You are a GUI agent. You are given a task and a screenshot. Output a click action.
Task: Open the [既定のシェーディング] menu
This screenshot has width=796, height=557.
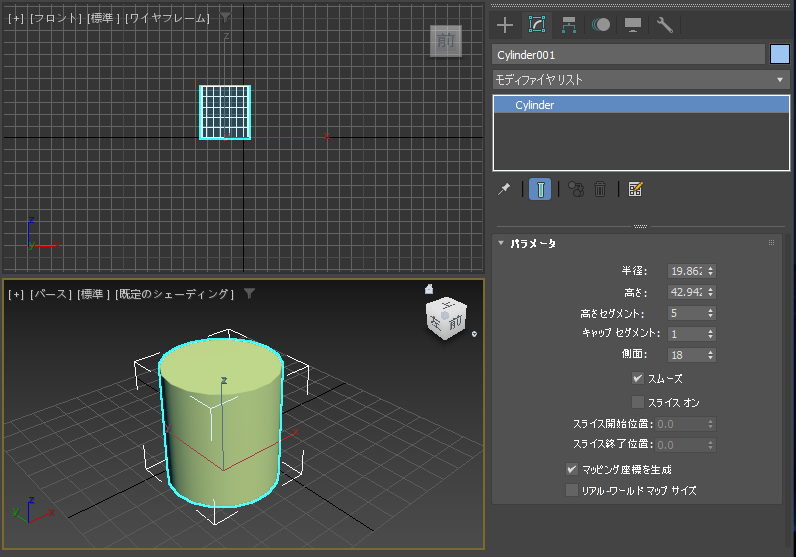(x=175, y=294)
